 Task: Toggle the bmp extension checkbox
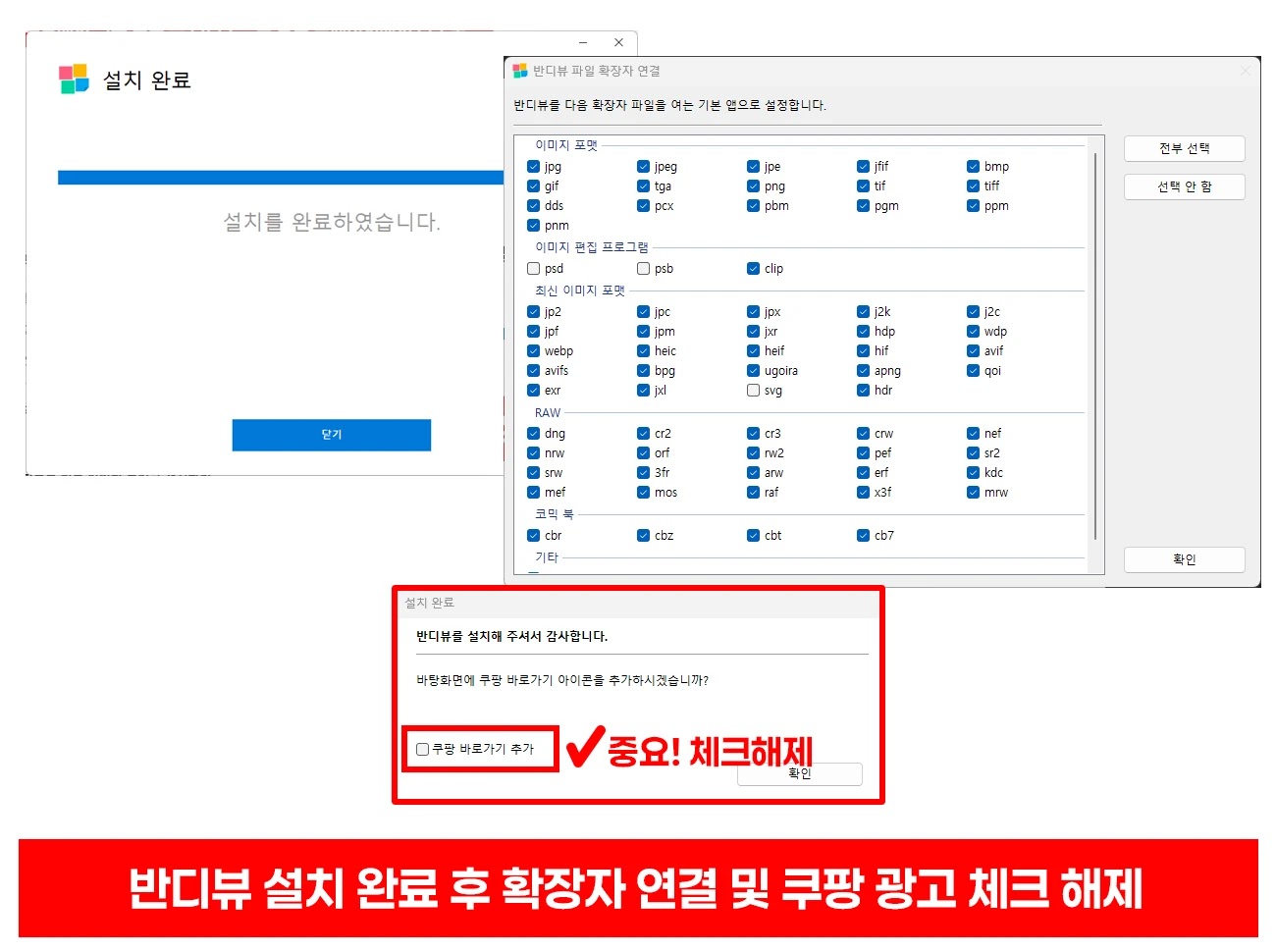pyautogui.click(x=974, y=167)
